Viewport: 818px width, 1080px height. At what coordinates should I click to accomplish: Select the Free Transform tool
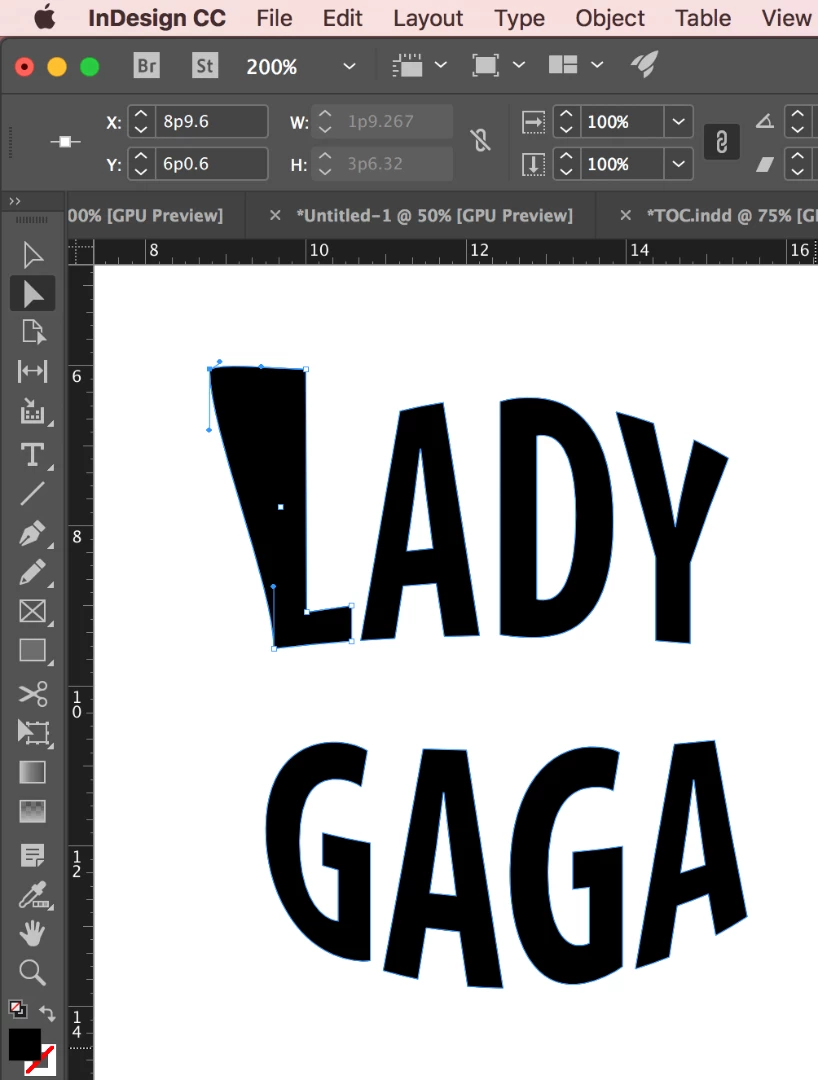(x=32, y=733)
